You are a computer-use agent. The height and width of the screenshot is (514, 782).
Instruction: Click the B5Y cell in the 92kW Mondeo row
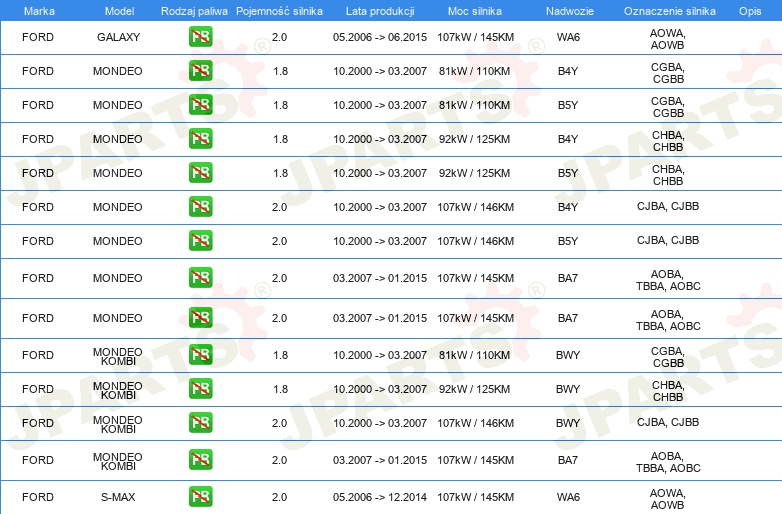568,172
